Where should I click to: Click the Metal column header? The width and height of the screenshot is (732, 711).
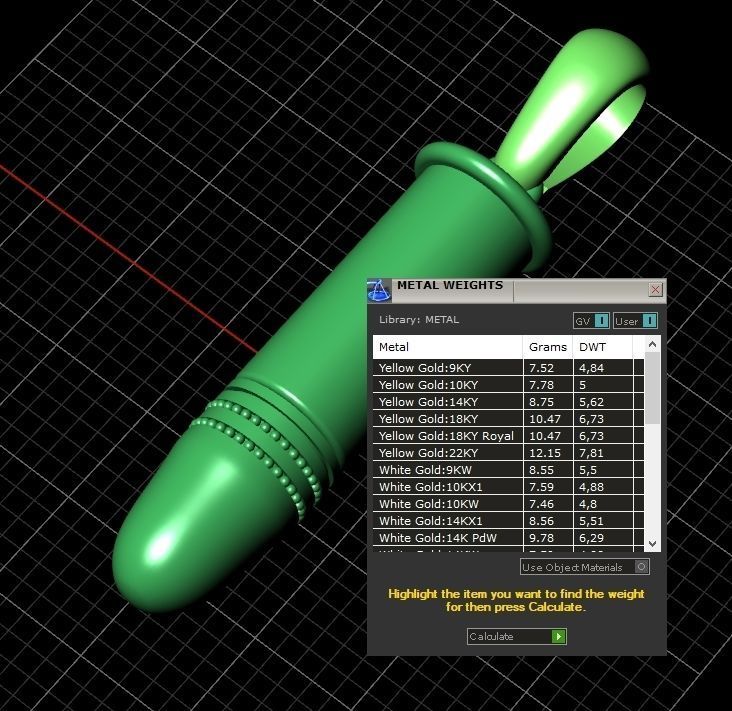[x=447, y=347]
